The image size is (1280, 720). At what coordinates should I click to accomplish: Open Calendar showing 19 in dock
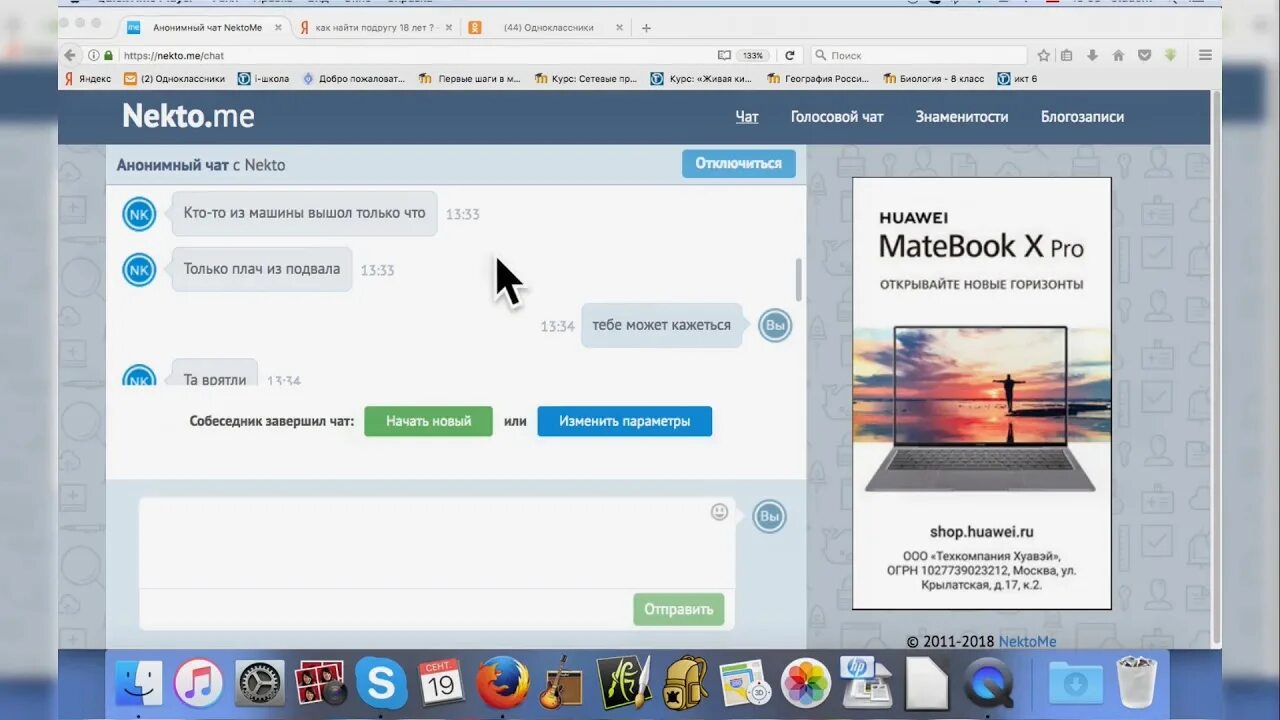pyautogui.click(x=441, y=683)
